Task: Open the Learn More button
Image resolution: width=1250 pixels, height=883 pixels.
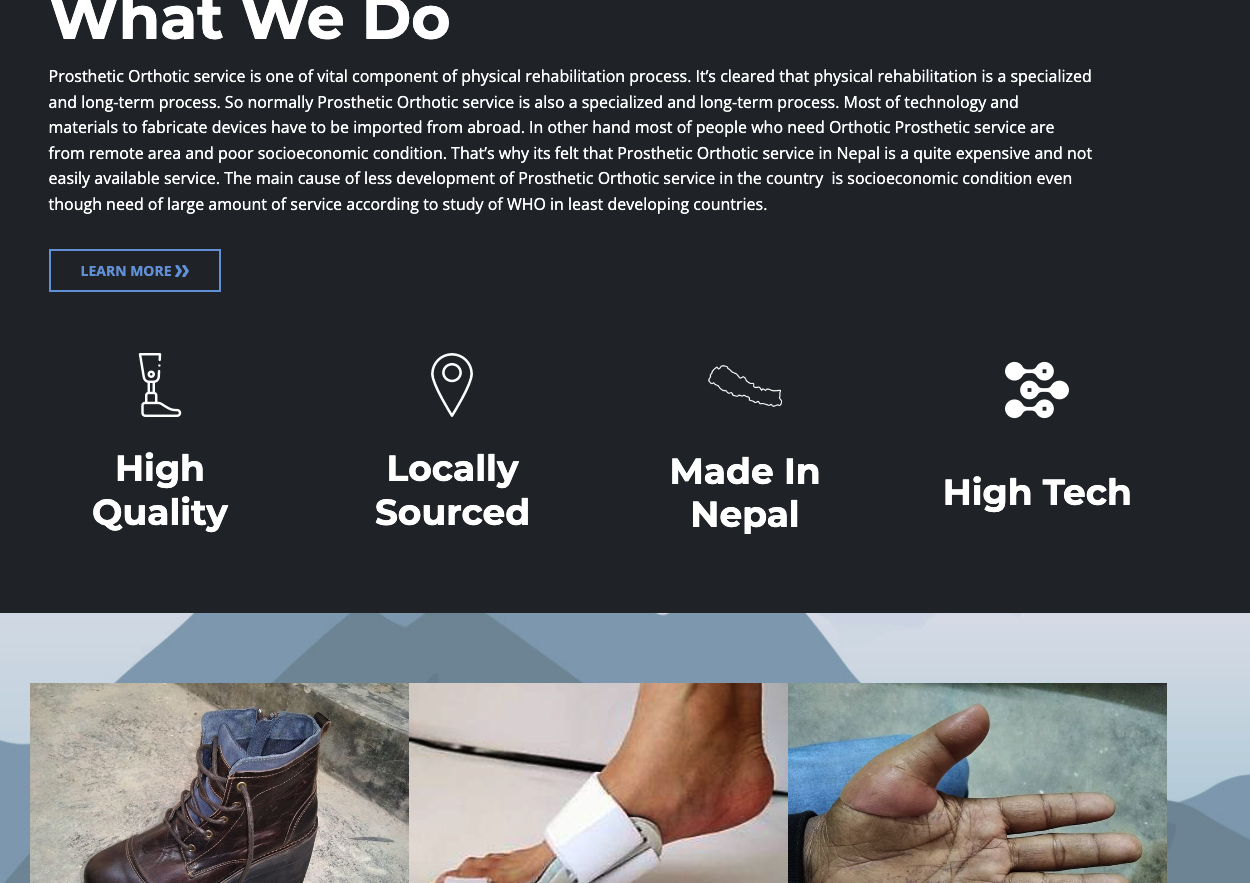Action: click(135, 271)
